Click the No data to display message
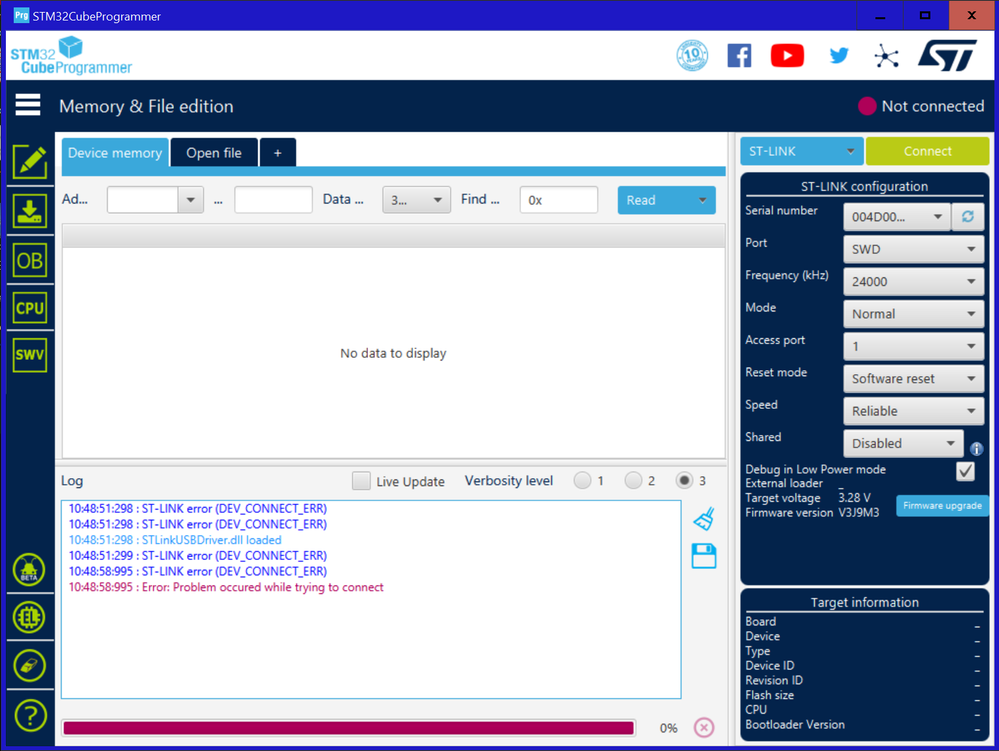Image resolution: width=999 pixels, height=751 pixels. [393, 354]
